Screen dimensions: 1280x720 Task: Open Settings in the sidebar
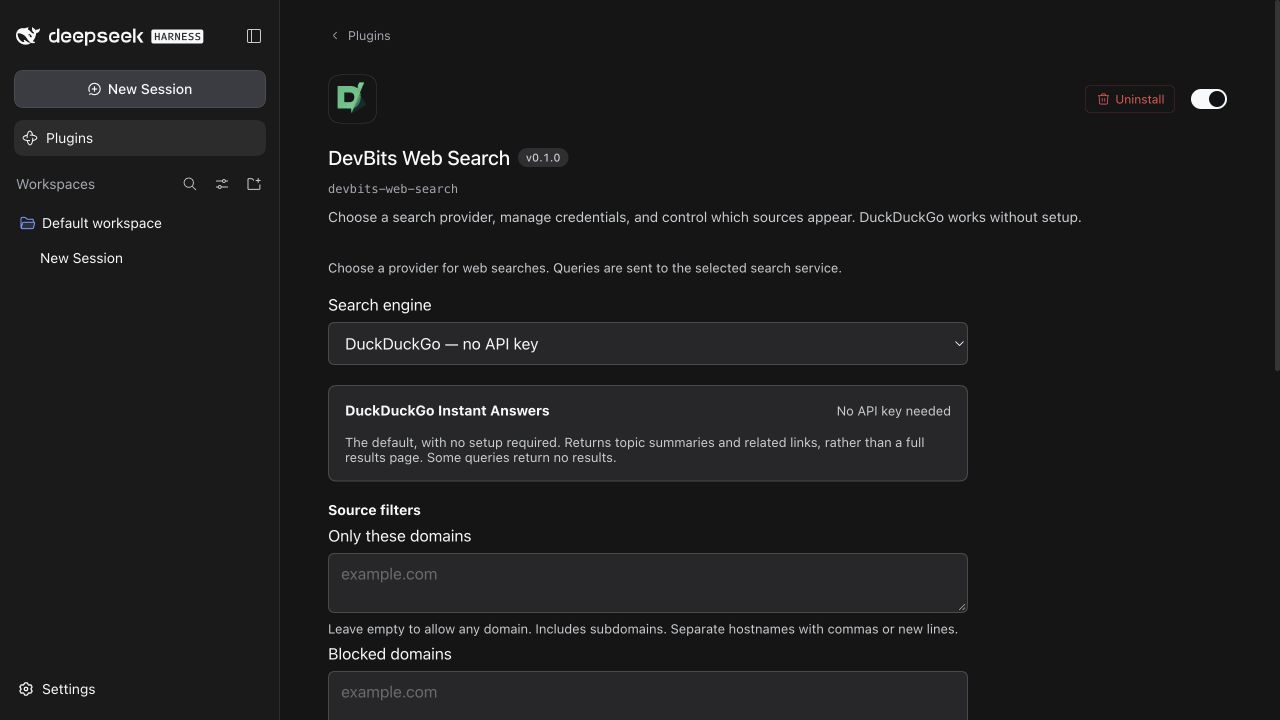[x=57, y=689]
